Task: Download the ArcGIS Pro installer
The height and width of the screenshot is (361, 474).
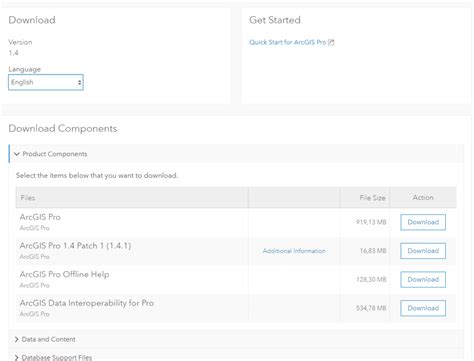Action: point(423,222)
